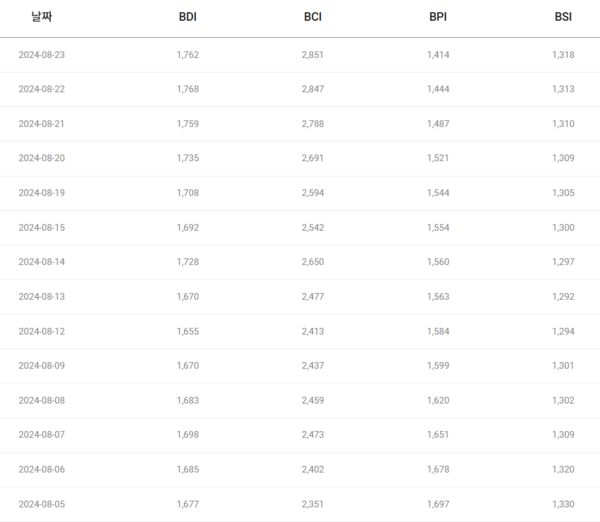The width and height of the screenshot is (600, 522).
Task: Click the BDI column header
Action: (187, 17)
